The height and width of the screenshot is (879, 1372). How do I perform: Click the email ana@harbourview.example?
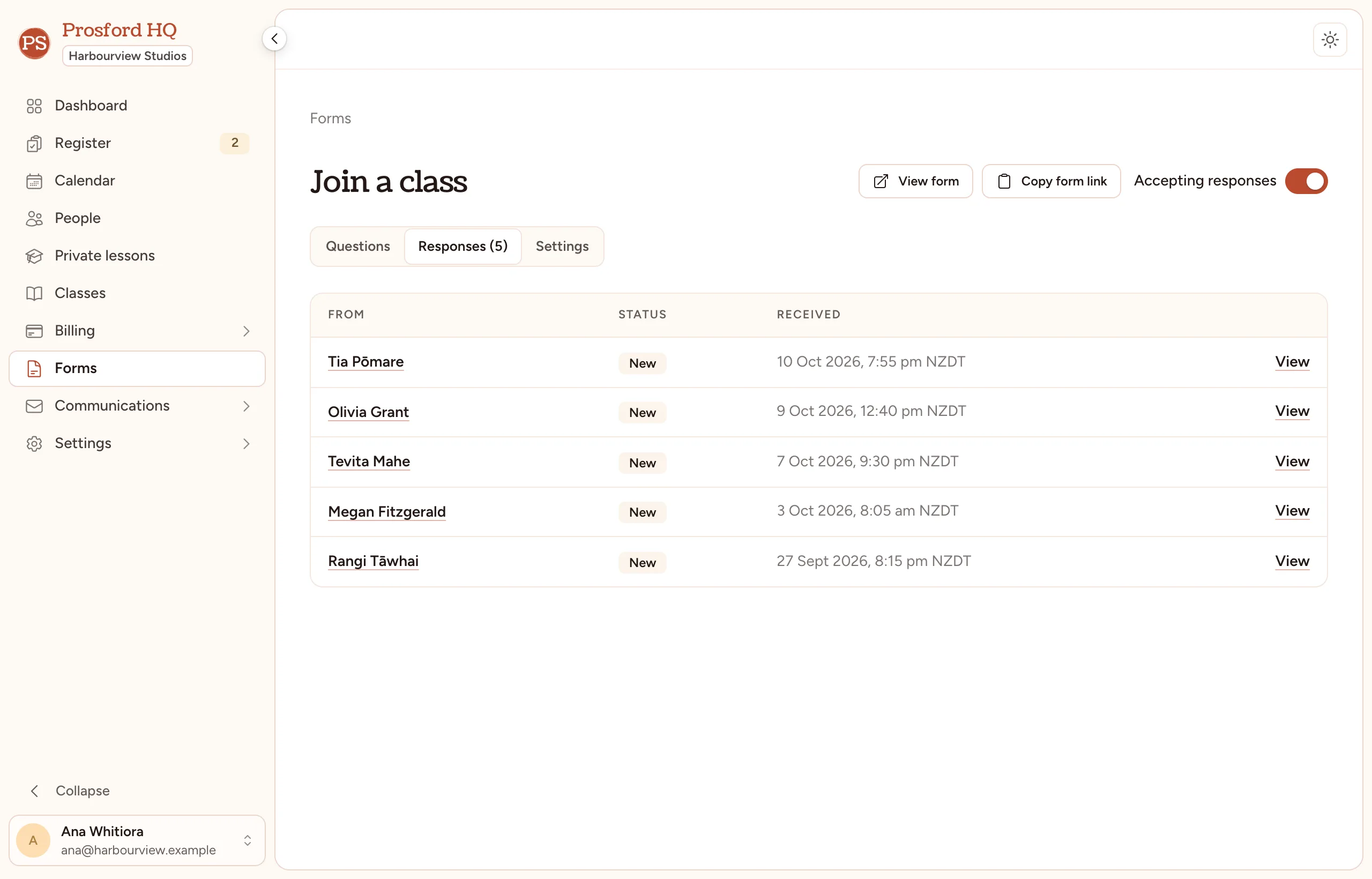[x=138, y=850]
